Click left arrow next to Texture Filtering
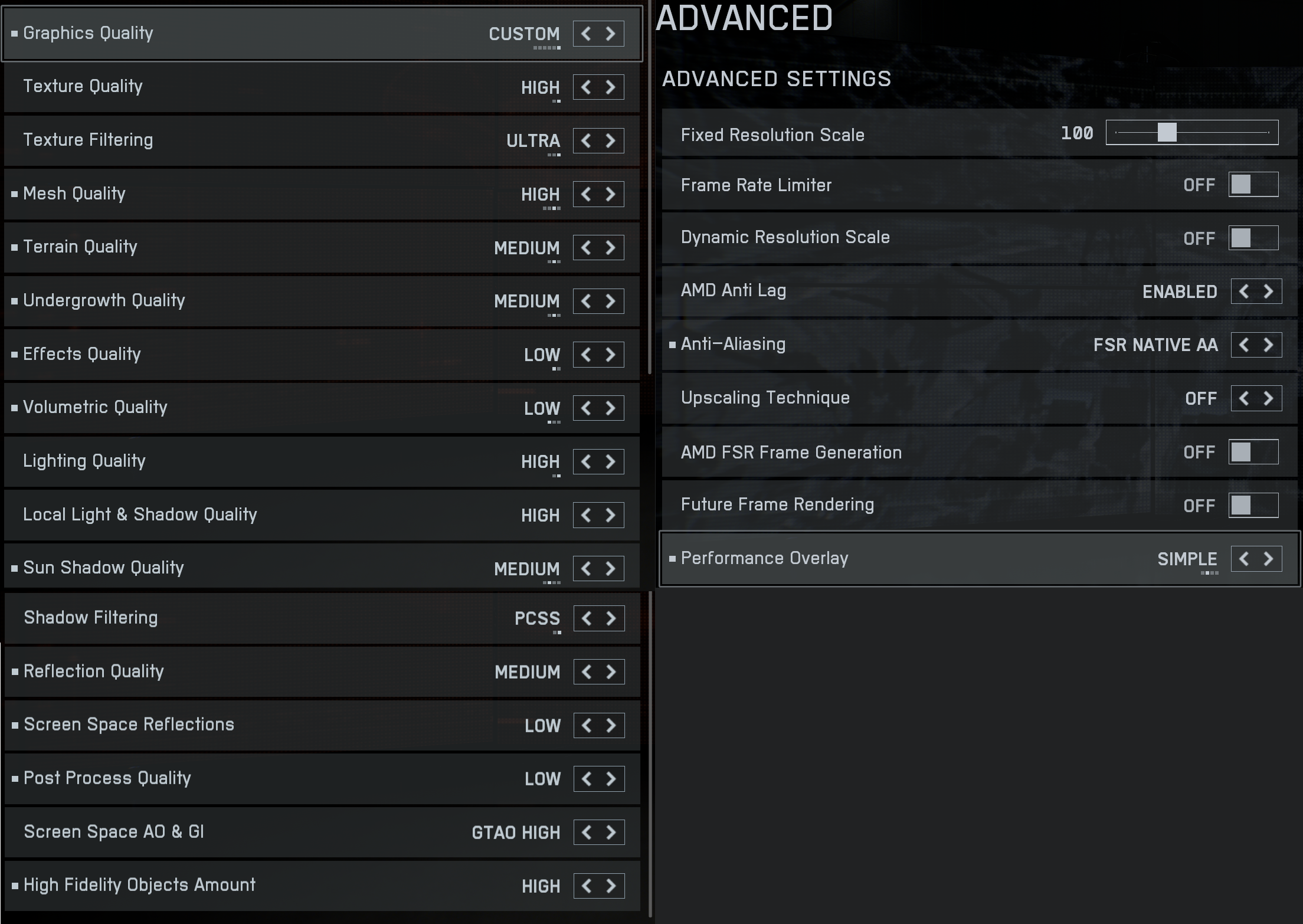The image size is (1303, 924). (x=586, y=140)
